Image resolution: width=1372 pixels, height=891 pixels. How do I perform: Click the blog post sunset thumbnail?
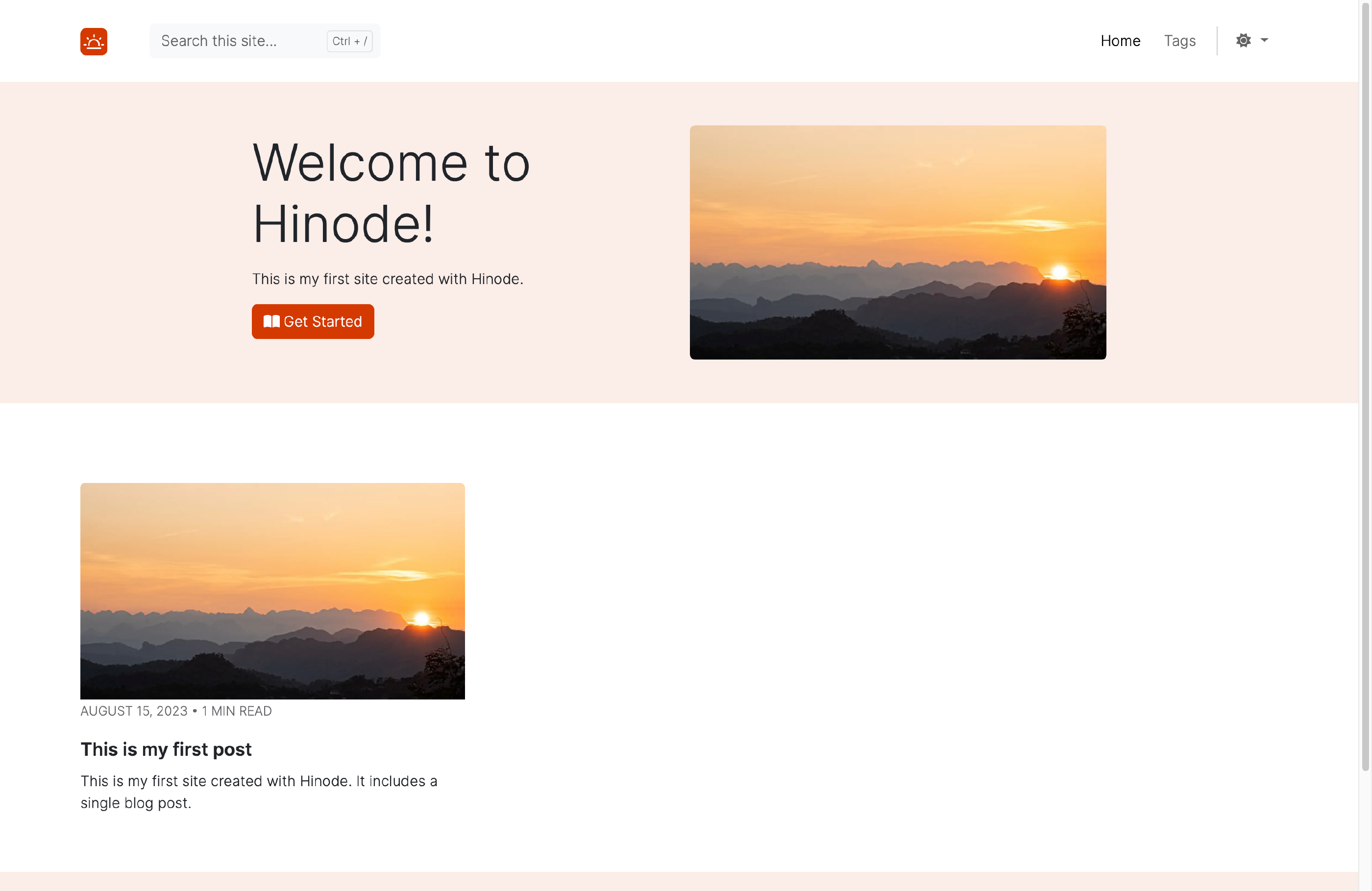(272, 591)
